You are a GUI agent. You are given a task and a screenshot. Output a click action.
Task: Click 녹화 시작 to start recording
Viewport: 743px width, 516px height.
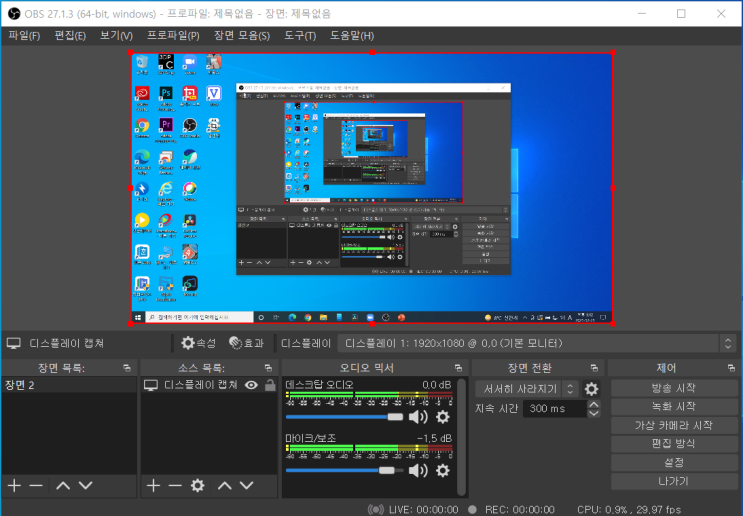[x=673, y=407]
